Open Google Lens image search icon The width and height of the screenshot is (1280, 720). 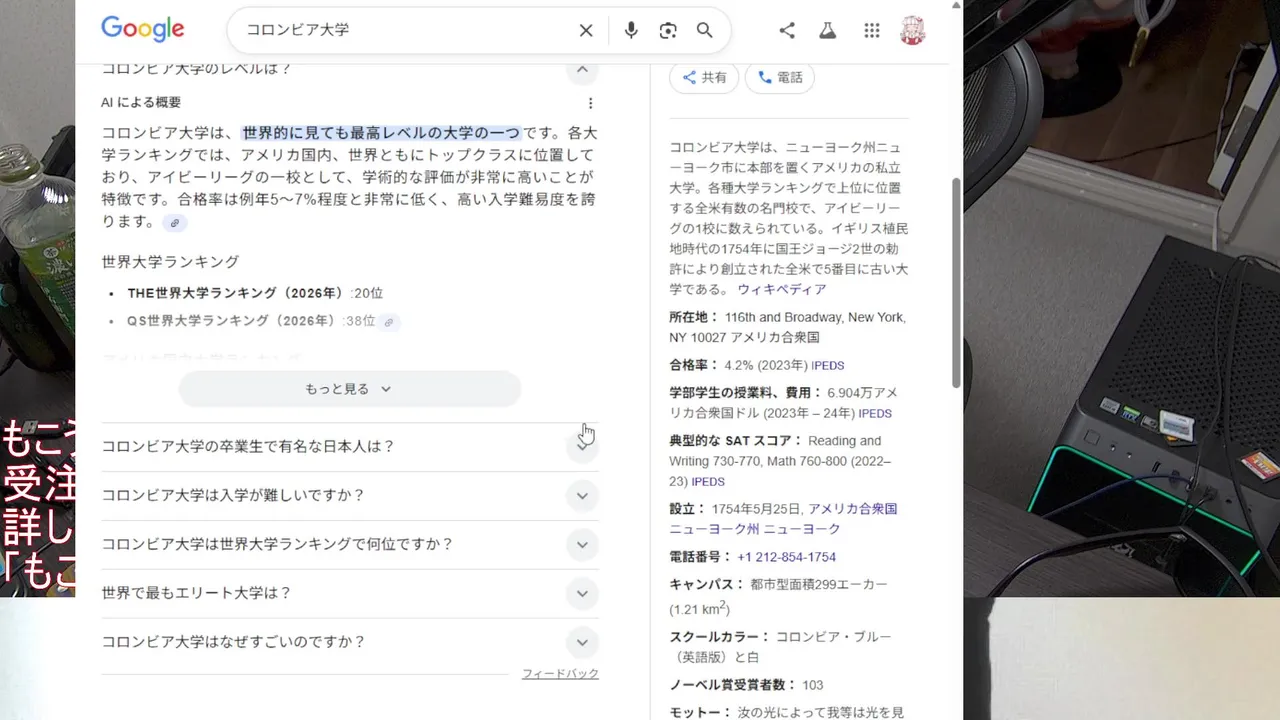point(668,31)
